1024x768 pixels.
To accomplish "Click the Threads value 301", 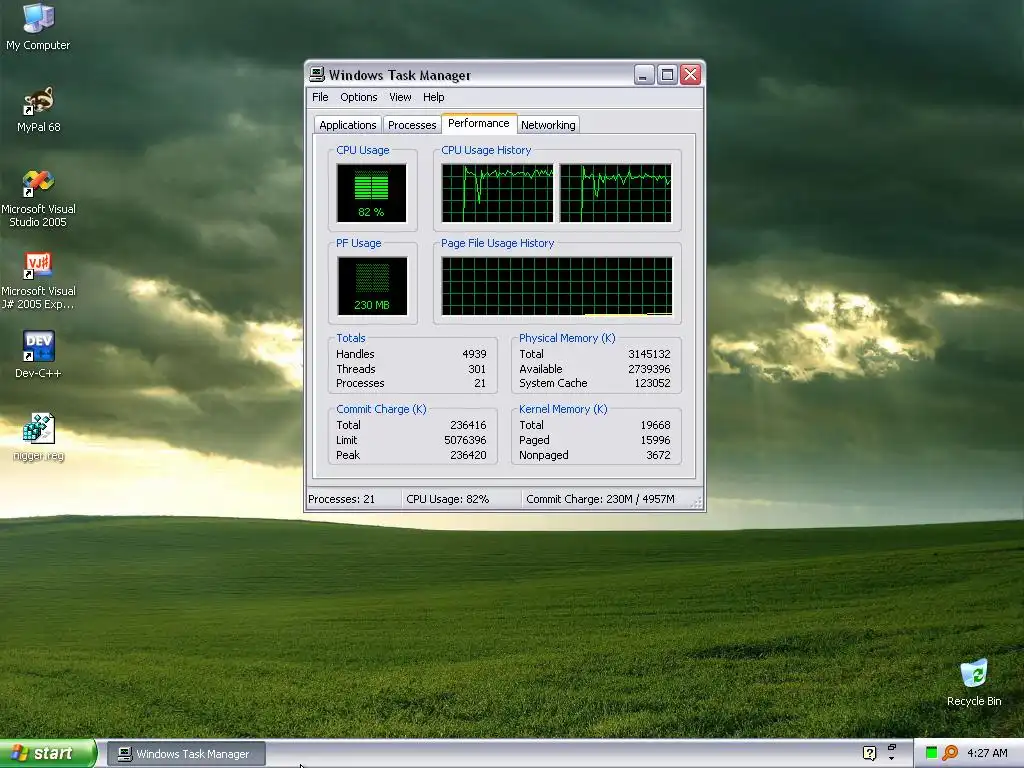I will pos(477,369).
